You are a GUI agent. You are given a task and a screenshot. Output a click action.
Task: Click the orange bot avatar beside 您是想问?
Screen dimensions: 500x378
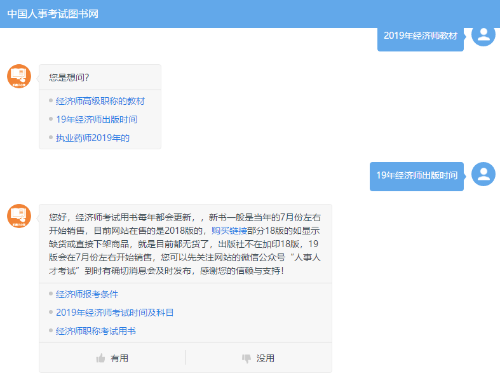point(19,76)
